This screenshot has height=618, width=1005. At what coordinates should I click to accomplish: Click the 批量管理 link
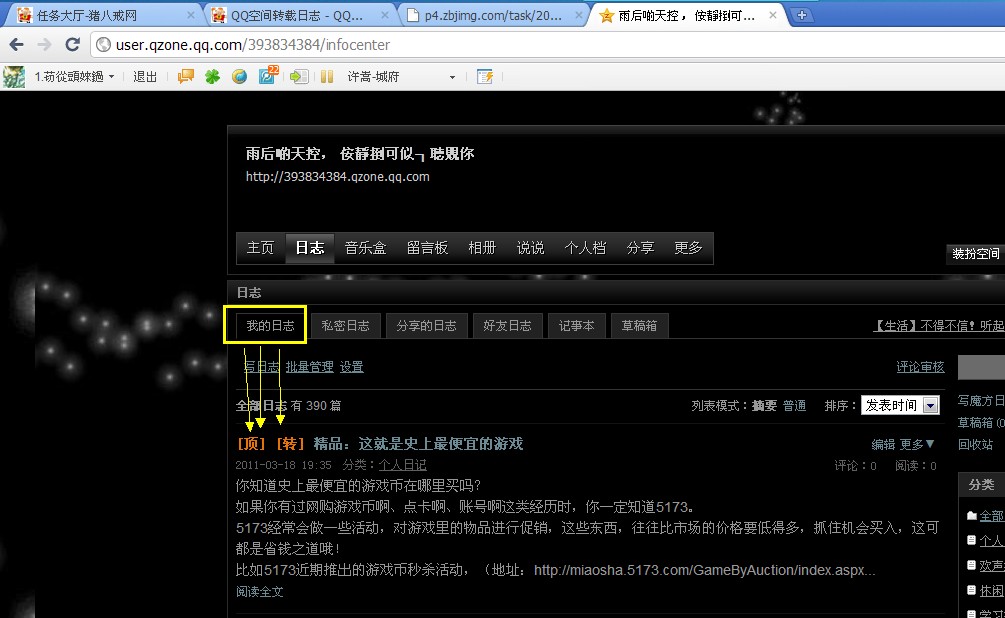(310, 367)
